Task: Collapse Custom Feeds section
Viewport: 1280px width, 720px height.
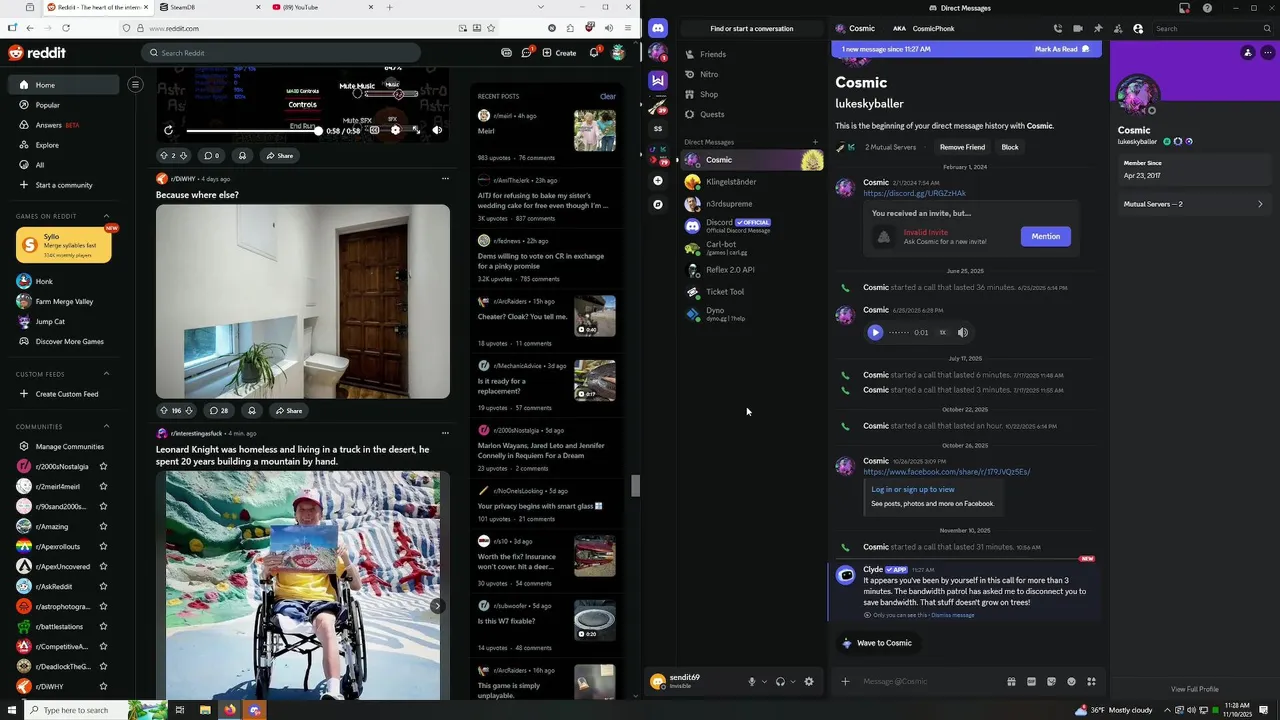Action: tap(106, 374)
